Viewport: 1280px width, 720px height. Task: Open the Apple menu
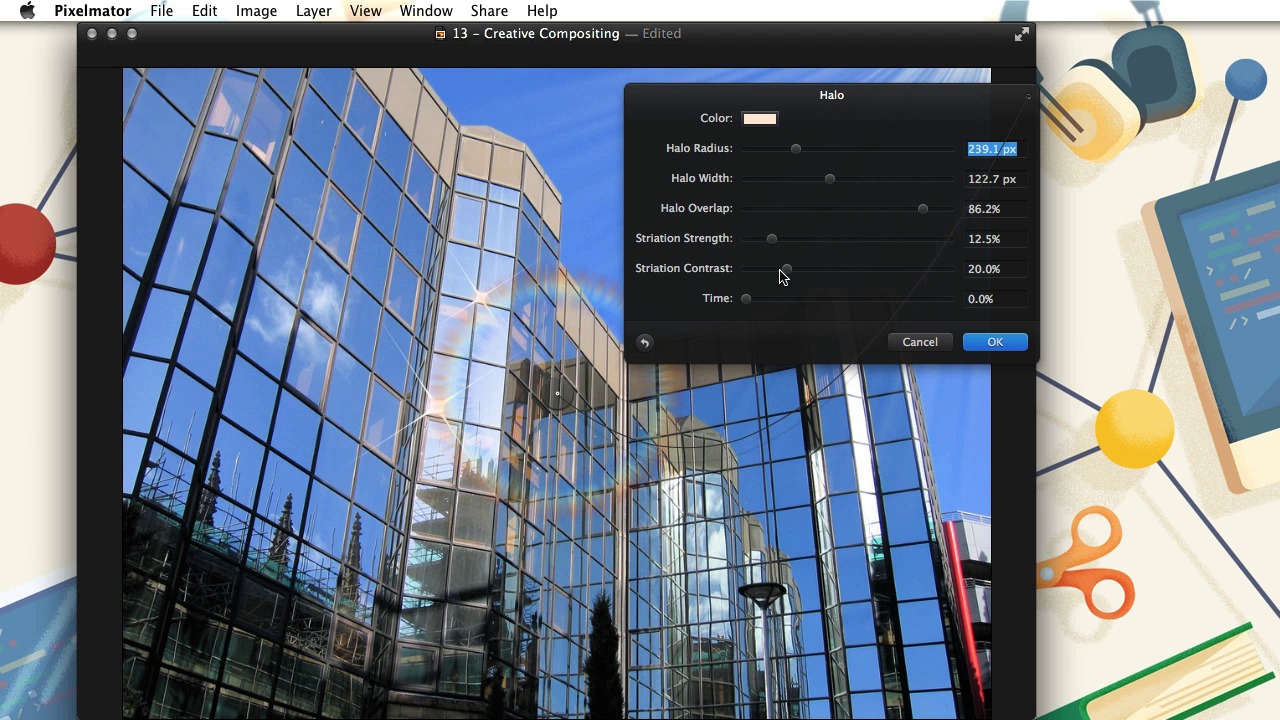pyautogui.click(x=27, y=11)
